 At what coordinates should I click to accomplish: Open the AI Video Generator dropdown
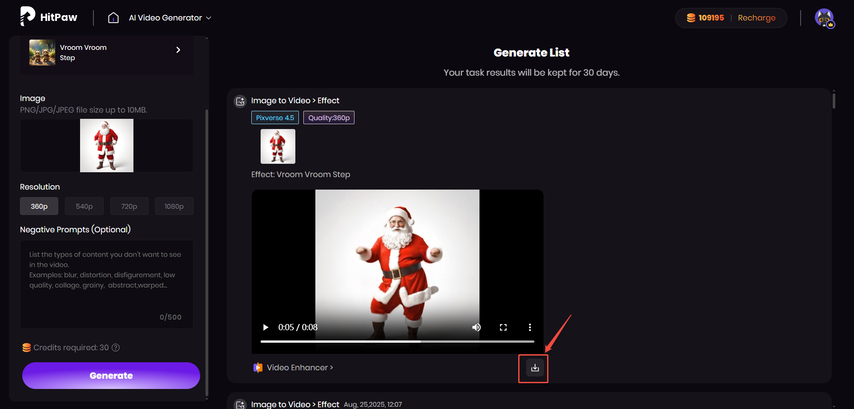point(169,17)
